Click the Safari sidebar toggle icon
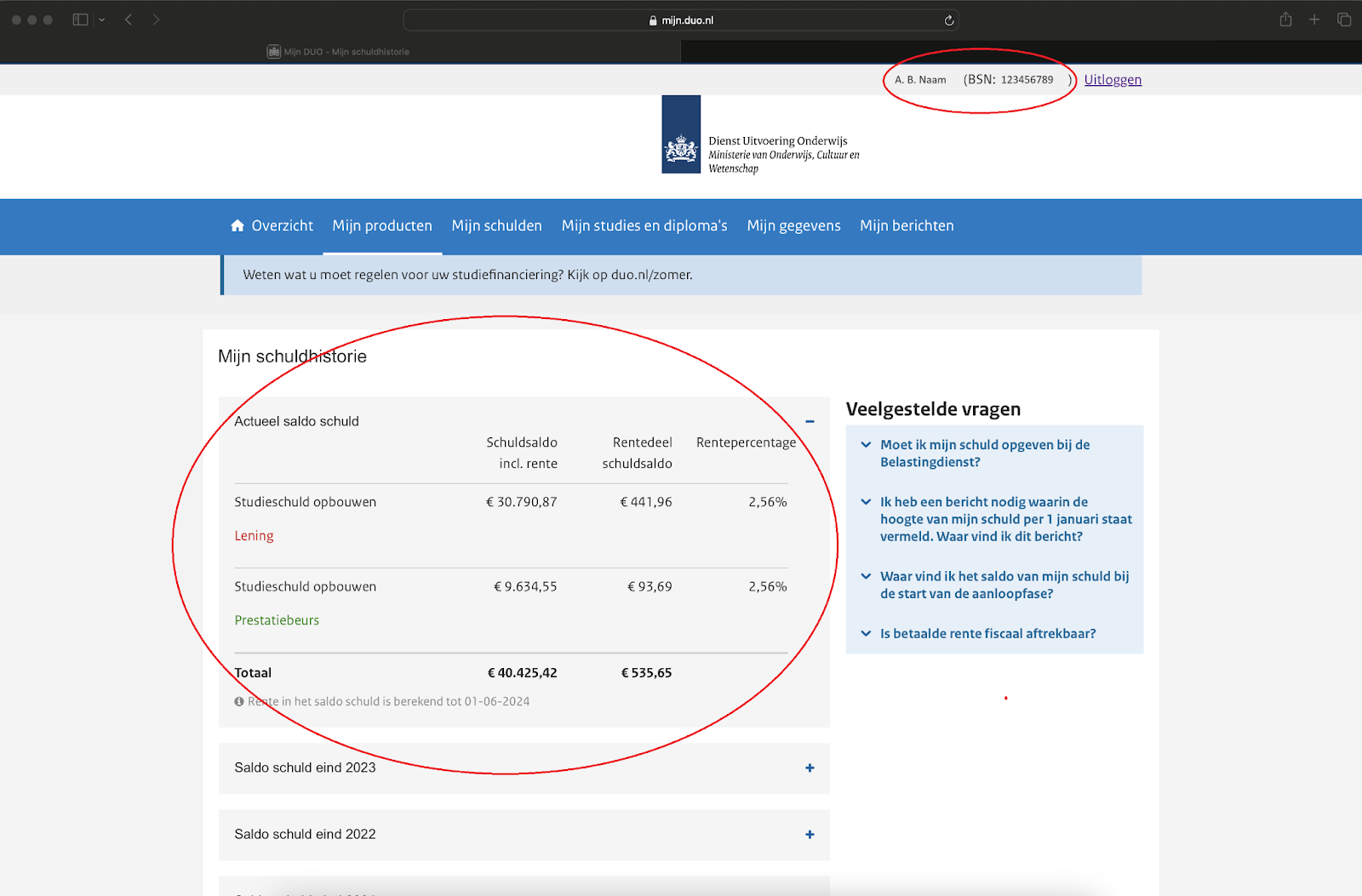 (80, 20)
